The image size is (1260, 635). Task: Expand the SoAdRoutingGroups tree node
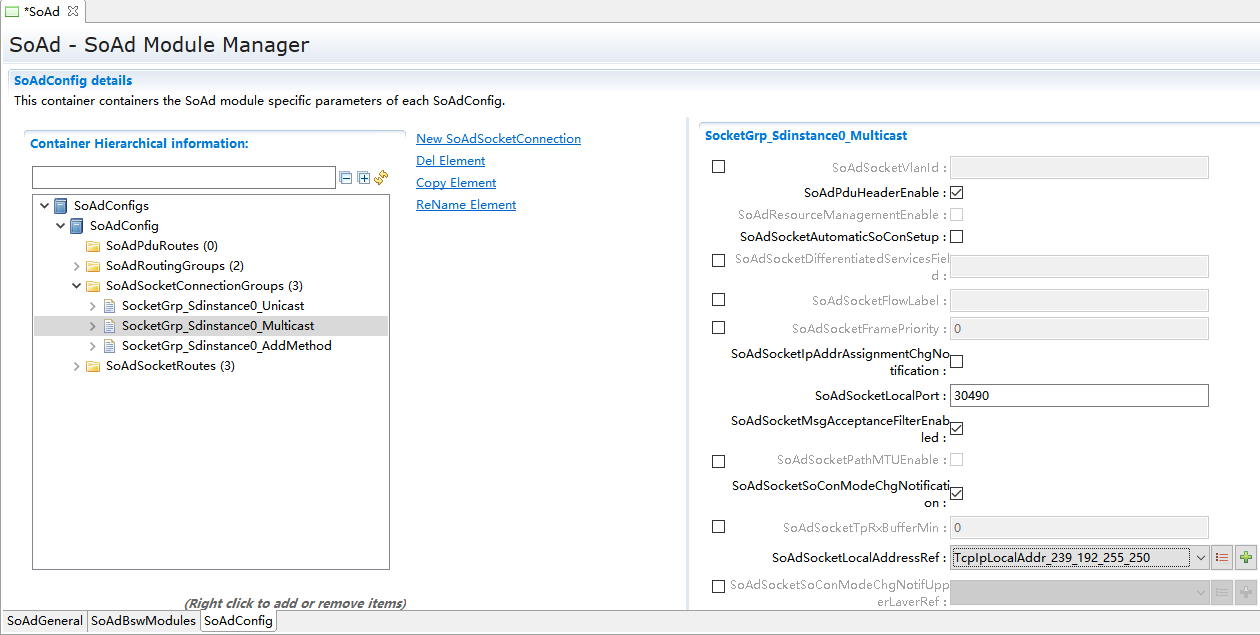(77, 266)
